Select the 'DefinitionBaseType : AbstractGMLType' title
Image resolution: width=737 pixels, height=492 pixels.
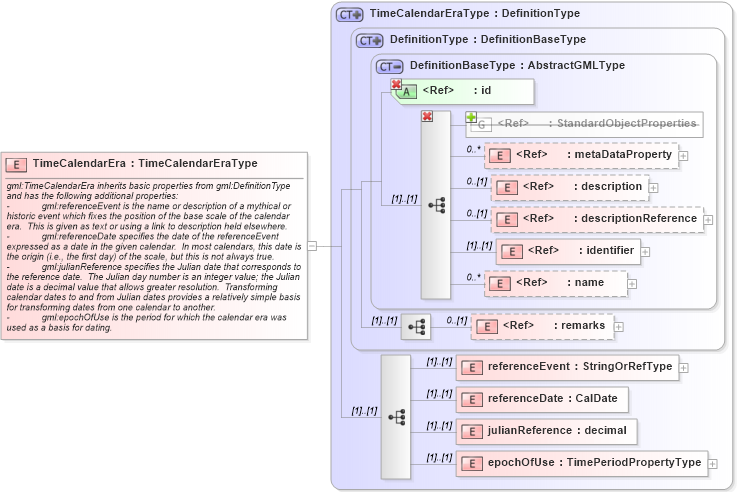click(517, 65)
